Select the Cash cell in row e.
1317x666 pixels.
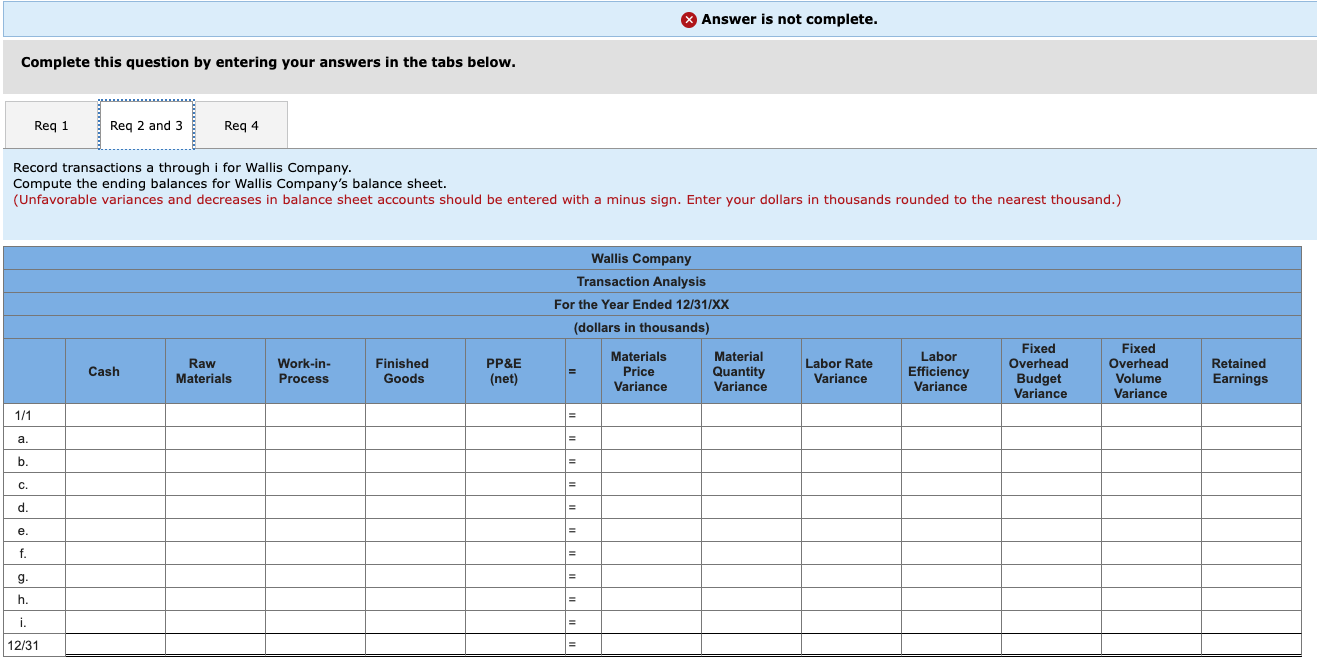pyautogui.click(x=116, y=530)
